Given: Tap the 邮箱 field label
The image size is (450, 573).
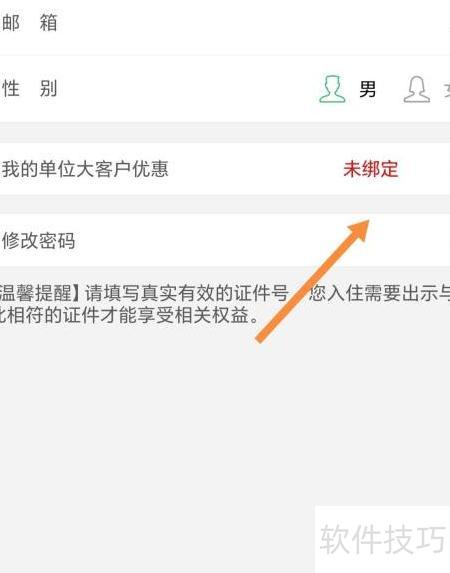Looking at the screenshot, I should (x=30, y=23).
